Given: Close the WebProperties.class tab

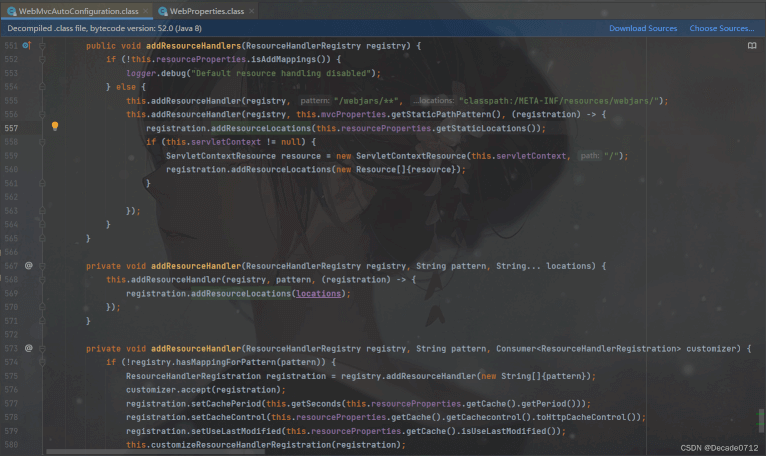Looking at the screenshot, I should pyautogui.click(x=251, y=11).
